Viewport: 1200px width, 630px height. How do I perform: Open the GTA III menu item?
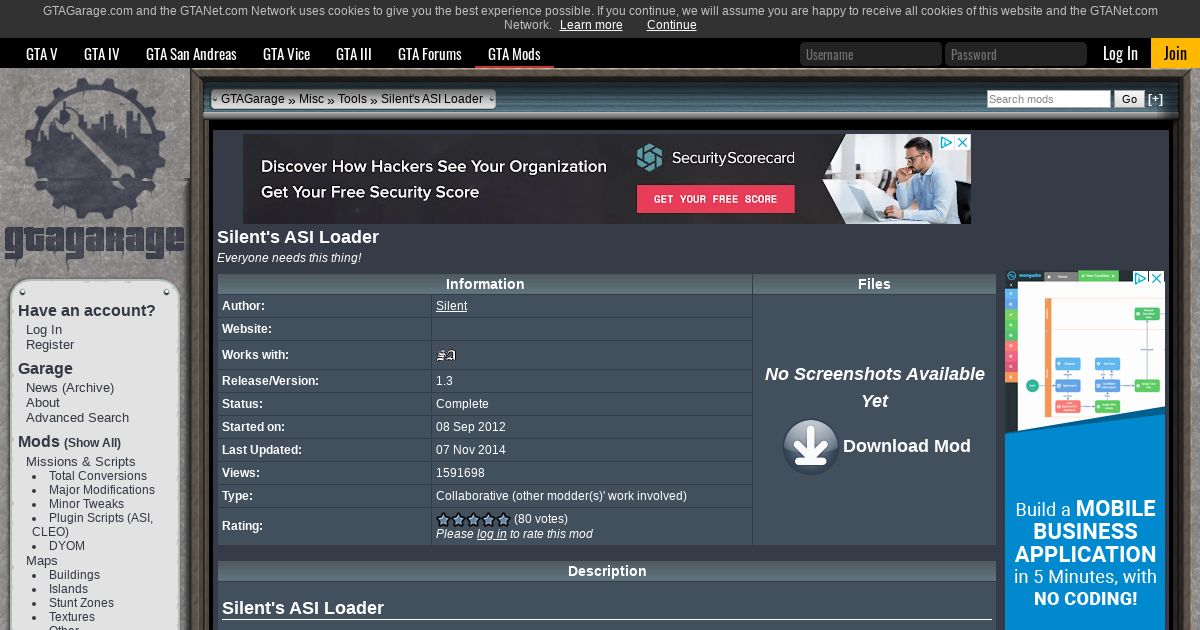pyautogui.click(x=354, y=54)
